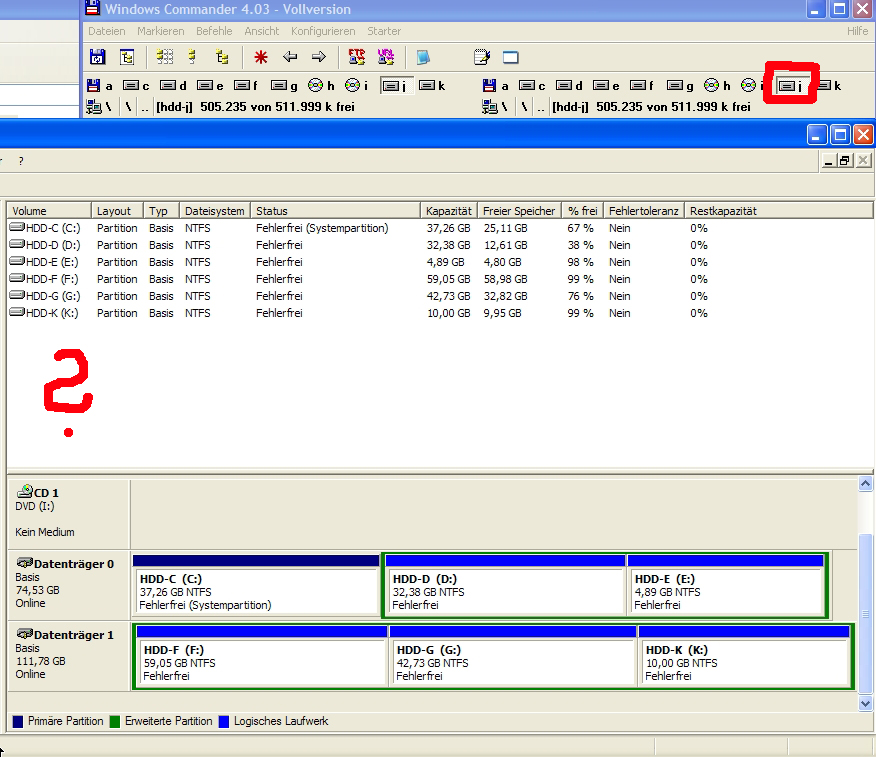Click scroll down arrow in disk pane
This screenshot has width=876, height=757.
tap(866, 704)
